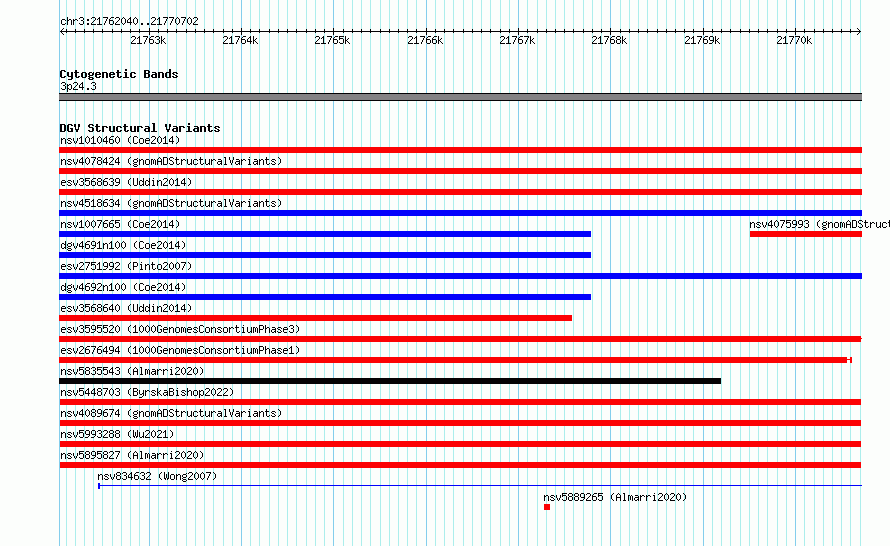Click the red bar for esv2676494

tap(455, 360)
